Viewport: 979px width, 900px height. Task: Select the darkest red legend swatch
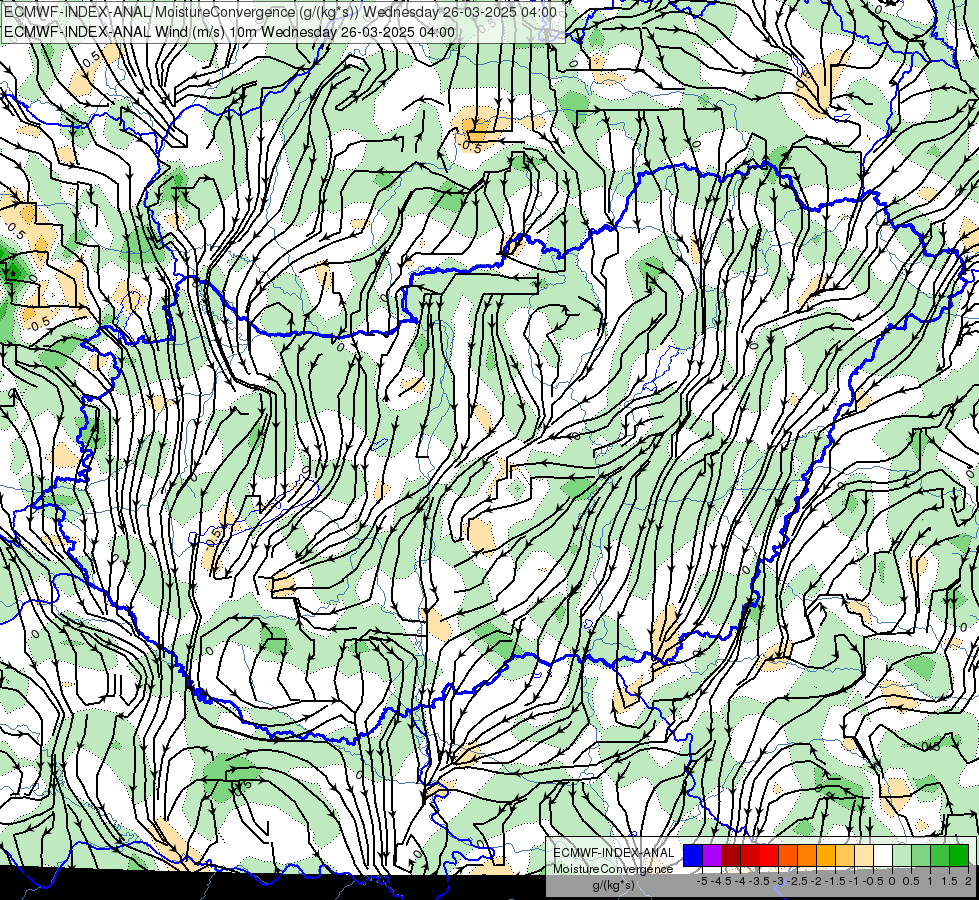coord(731,856)
